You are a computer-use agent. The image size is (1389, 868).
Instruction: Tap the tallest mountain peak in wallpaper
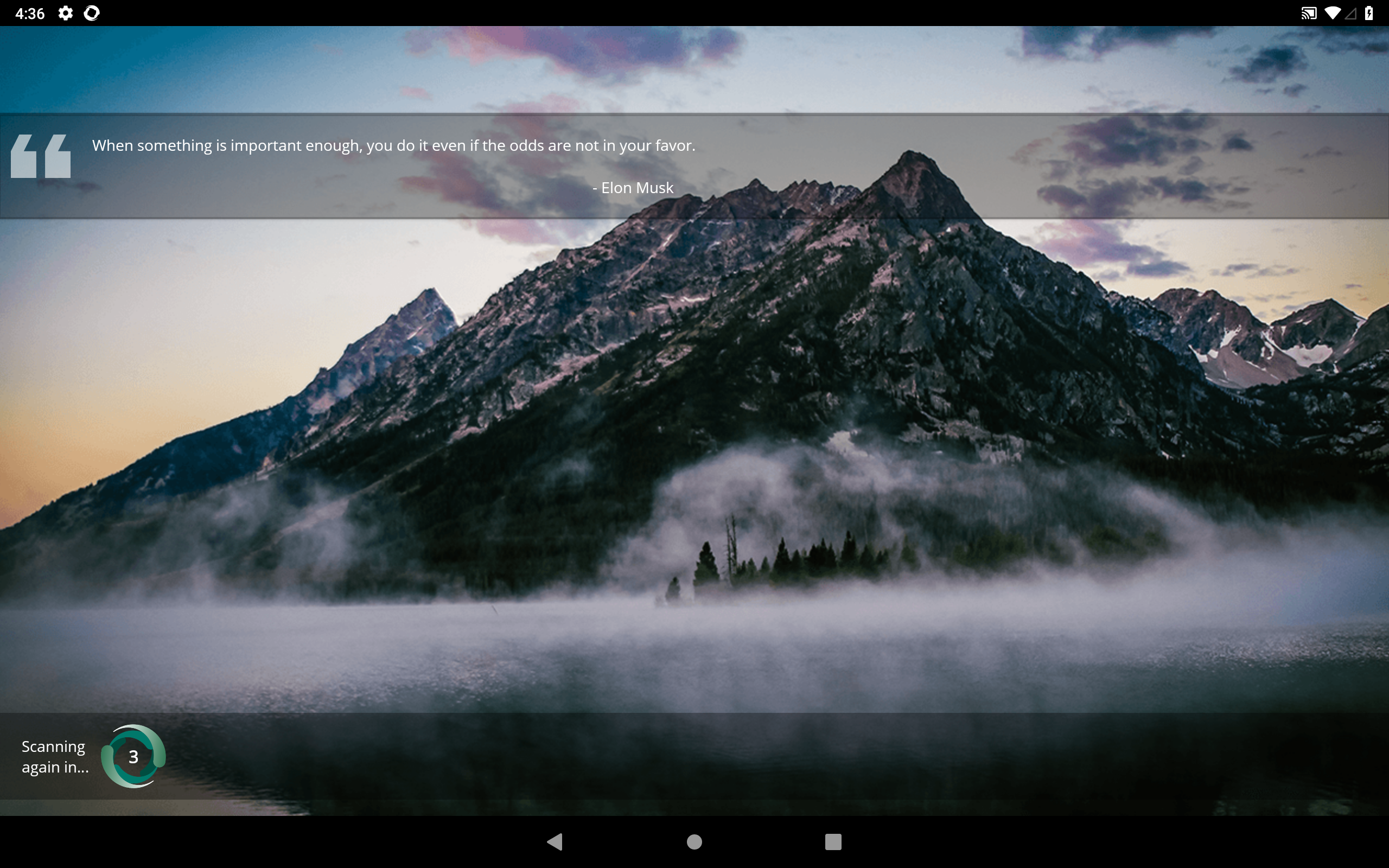(x=913, y=167)
